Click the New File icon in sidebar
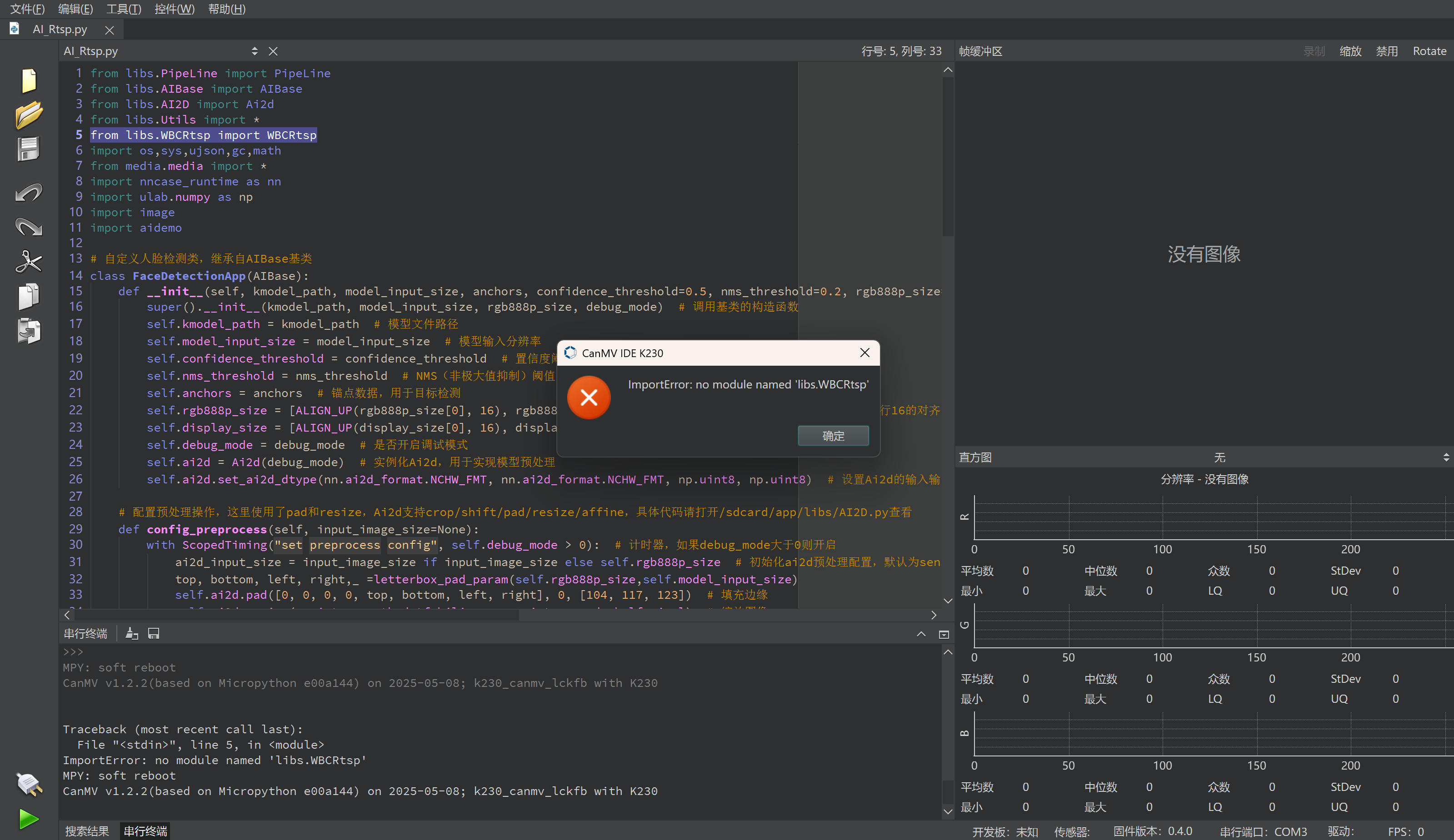Viewport: 1454px width, 840px height. tap(29, 80)
